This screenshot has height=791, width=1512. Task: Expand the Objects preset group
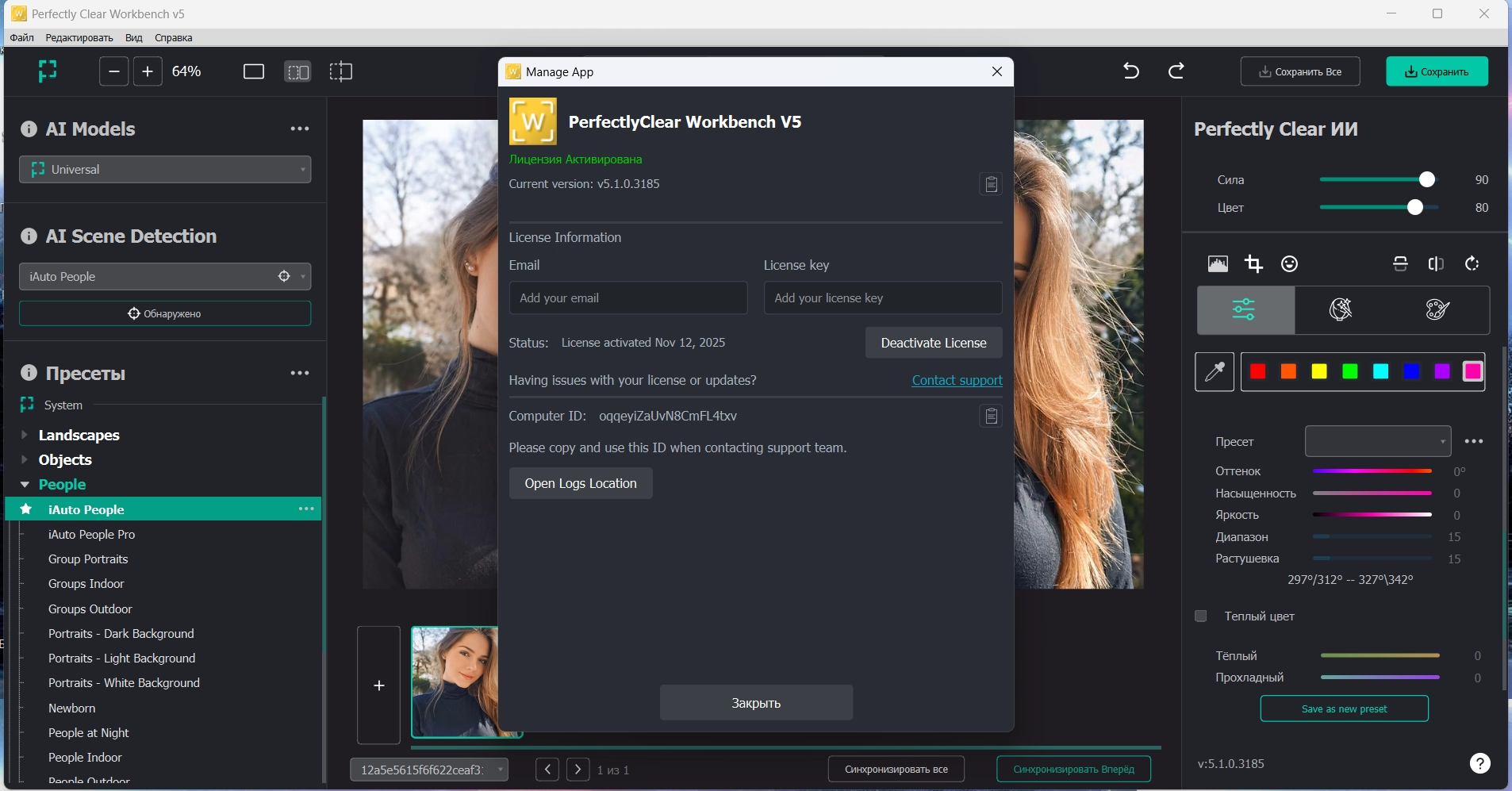coord(25,459)
